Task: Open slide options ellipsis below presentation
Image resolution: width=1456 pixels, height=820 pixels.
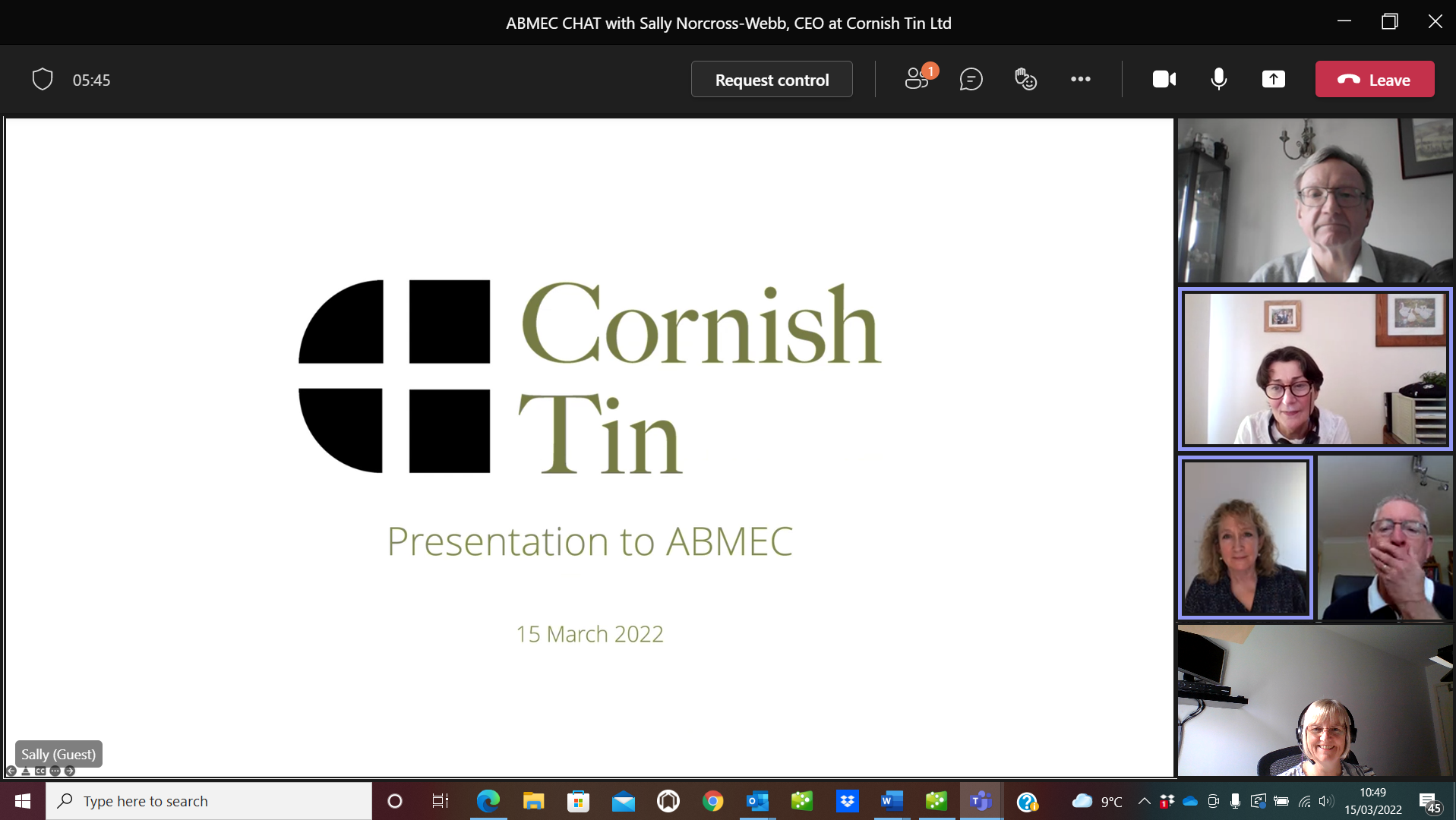Action: point(55,771)
